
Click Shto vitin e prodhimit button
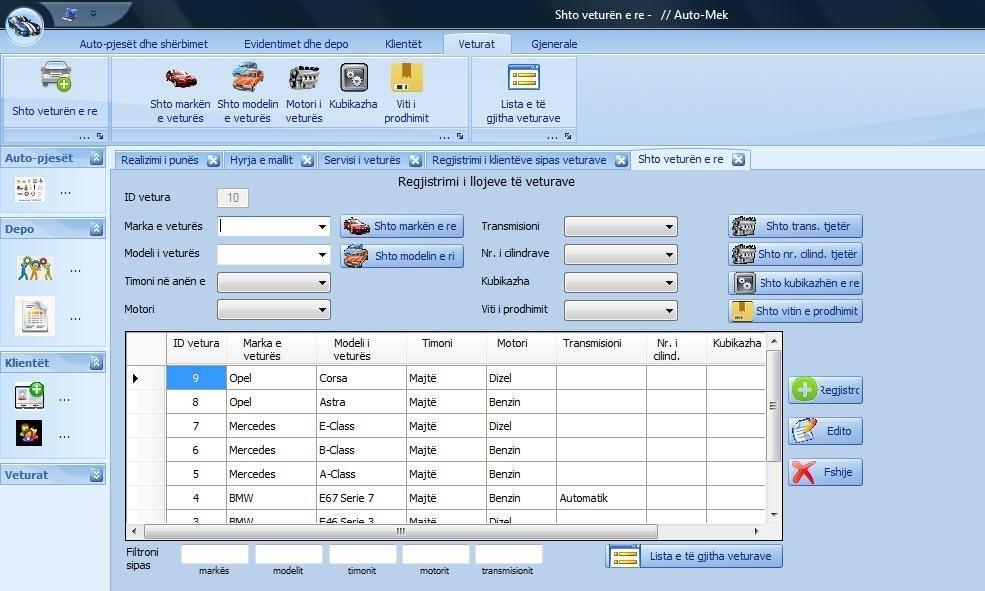click(x=795, y=312)
